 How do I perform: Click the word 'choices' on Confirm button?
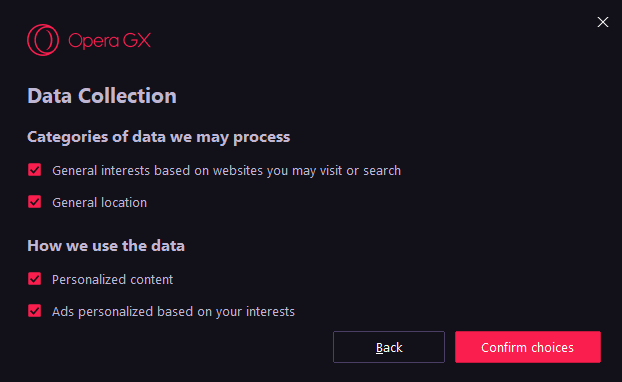click(552, 347)
